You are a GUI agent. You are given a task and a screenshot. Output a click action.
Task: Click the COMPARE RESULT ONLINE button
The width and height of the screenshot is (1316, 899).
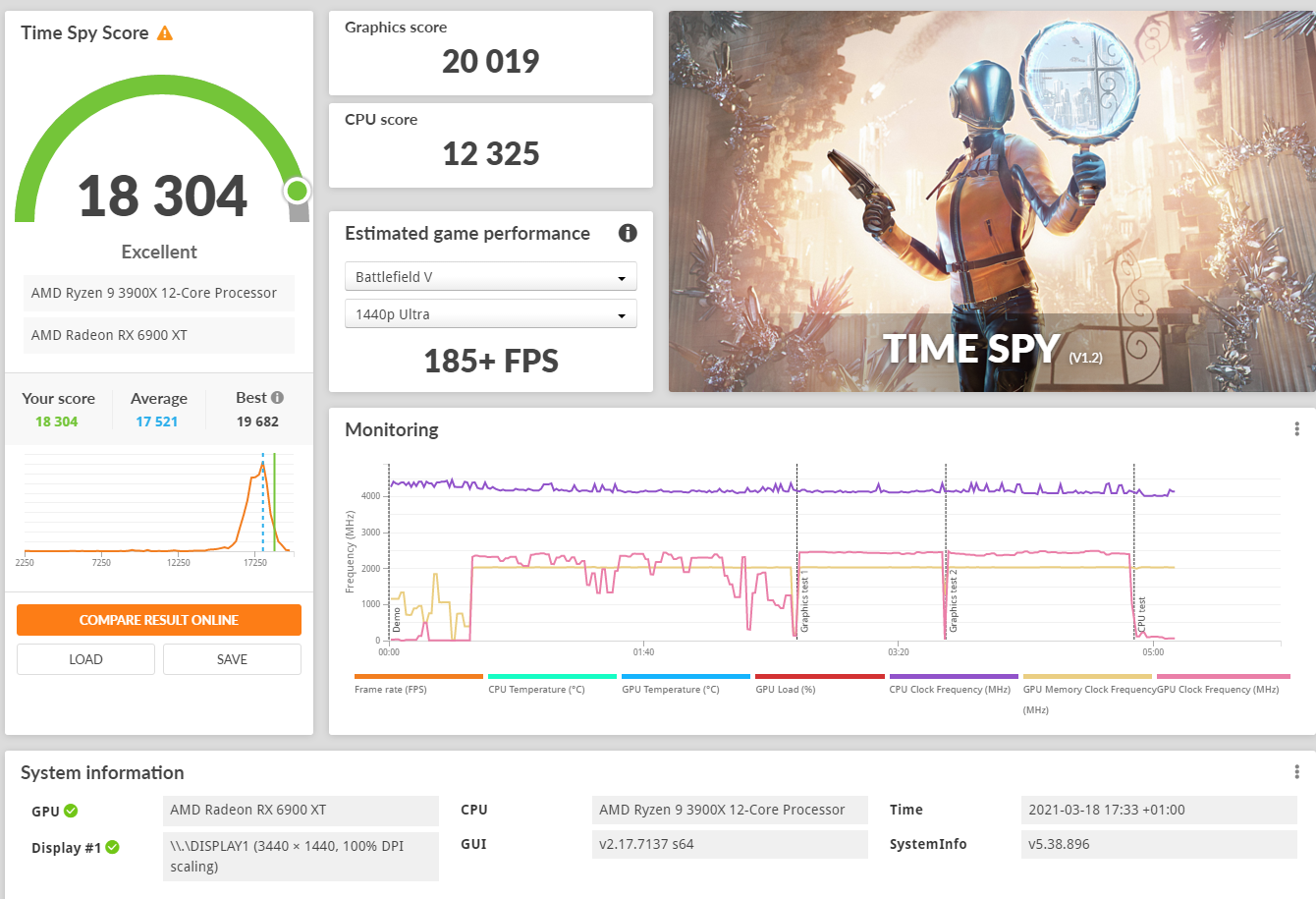(159, 620)
